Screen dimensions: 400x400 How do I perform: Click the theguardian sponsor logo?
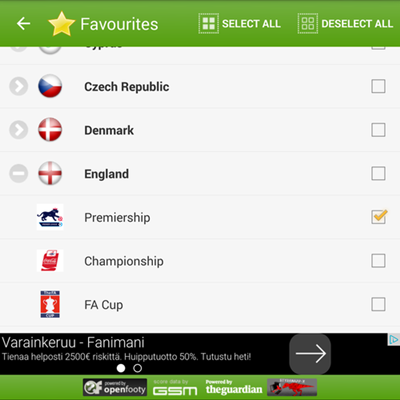[x=234, y=387]
